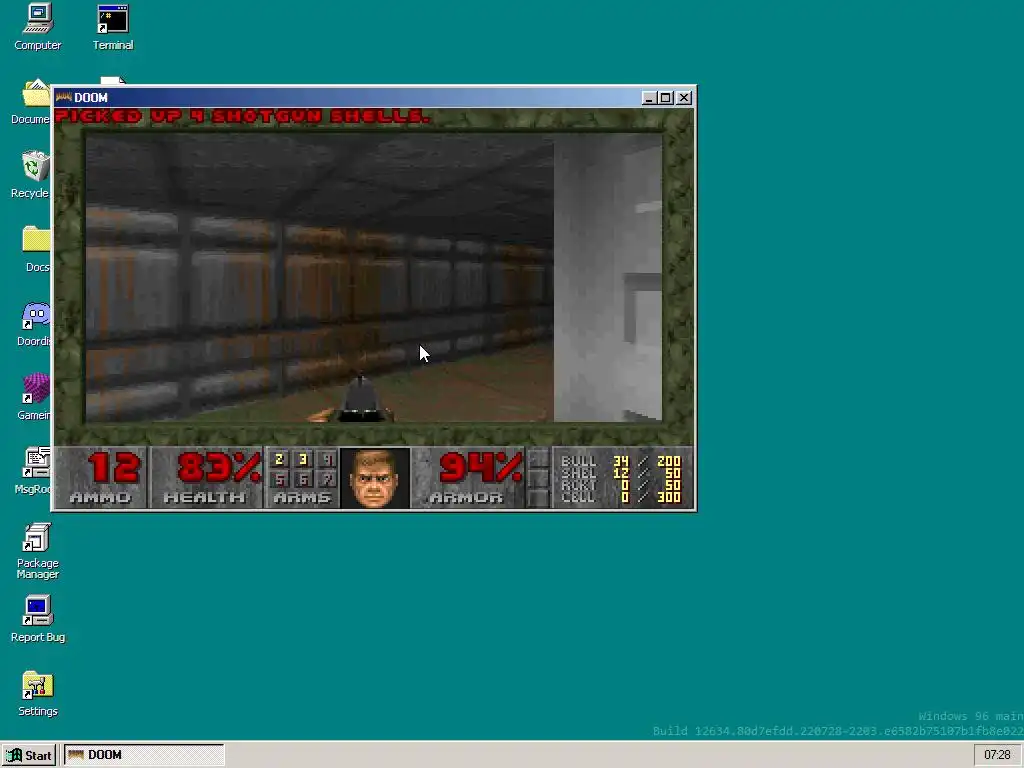1024x768 pixels.
Task: Click weapon slot 7 in ARMS
Action: click(x=327, y=479)
